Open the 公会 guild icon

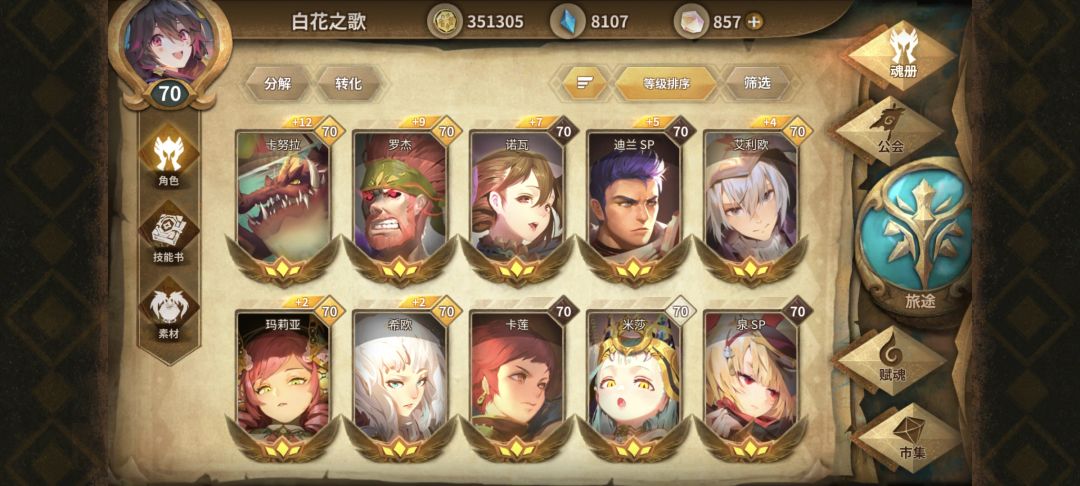point(891,131)
